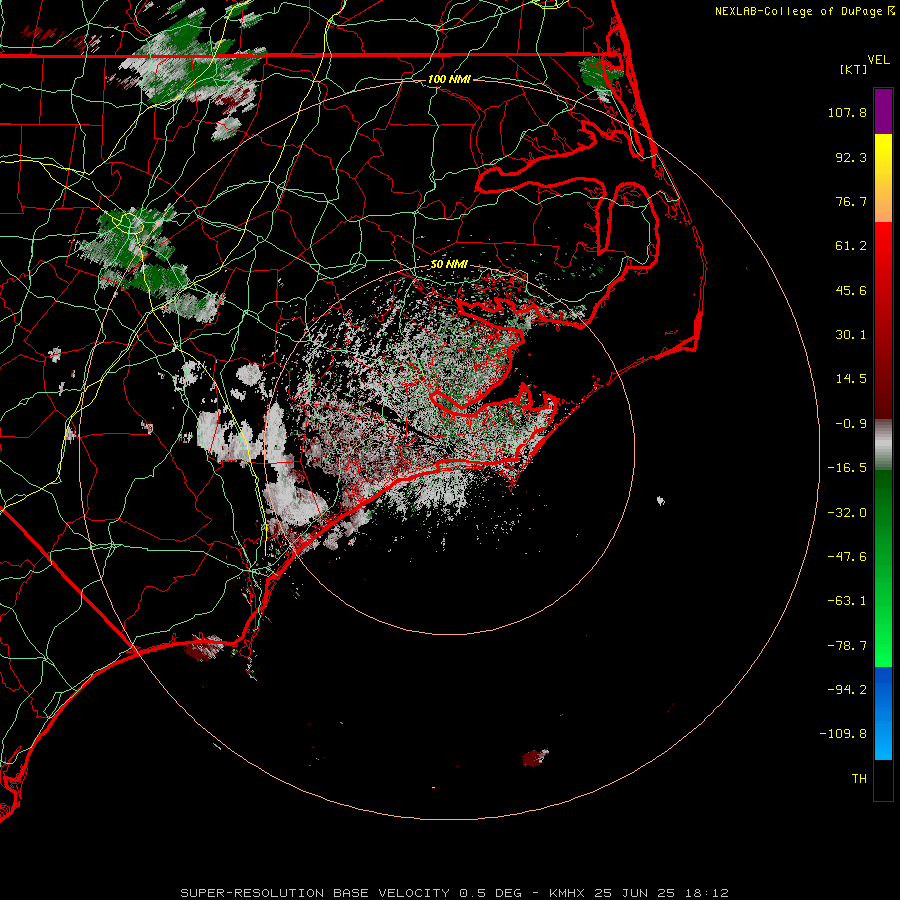The width and height of the screenshot is (900, 900).
Task: Click the 50 NMI range ring label
Action: tap(449, 264)
